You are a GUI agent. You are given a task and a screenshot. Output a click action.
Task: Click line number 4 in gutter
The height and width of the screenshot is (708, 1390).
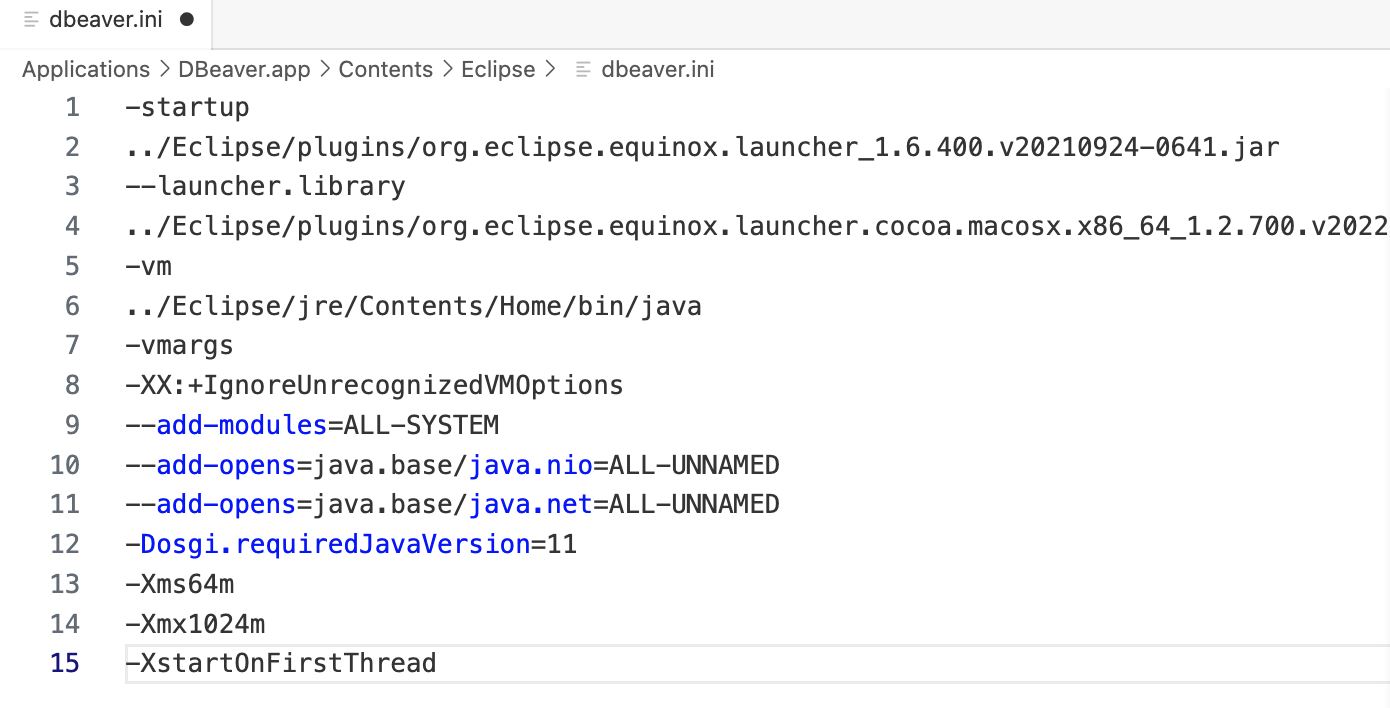(72, 226)
